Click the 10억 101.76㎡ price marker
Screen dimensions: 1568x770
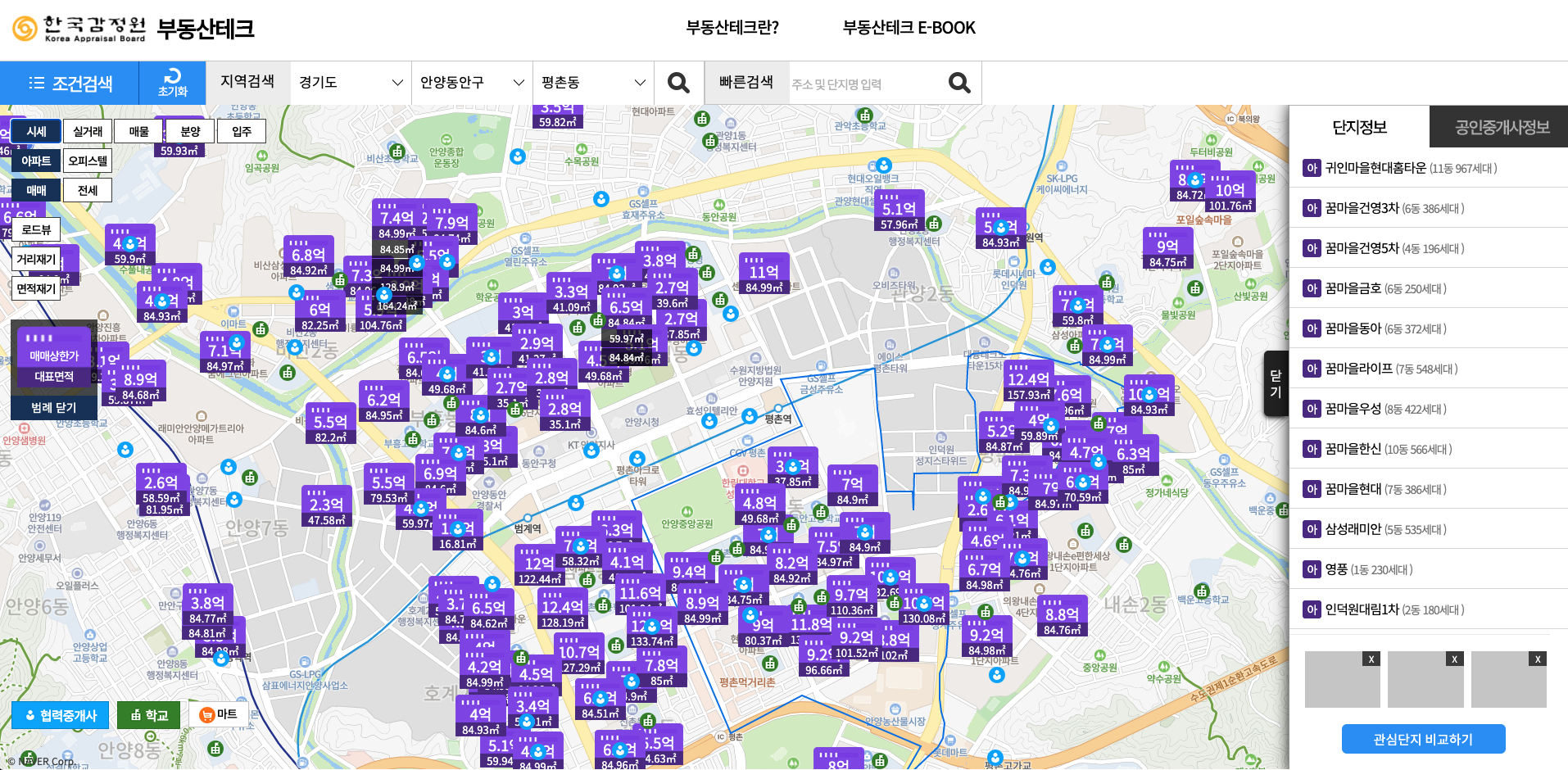(x=1230, y=192)
